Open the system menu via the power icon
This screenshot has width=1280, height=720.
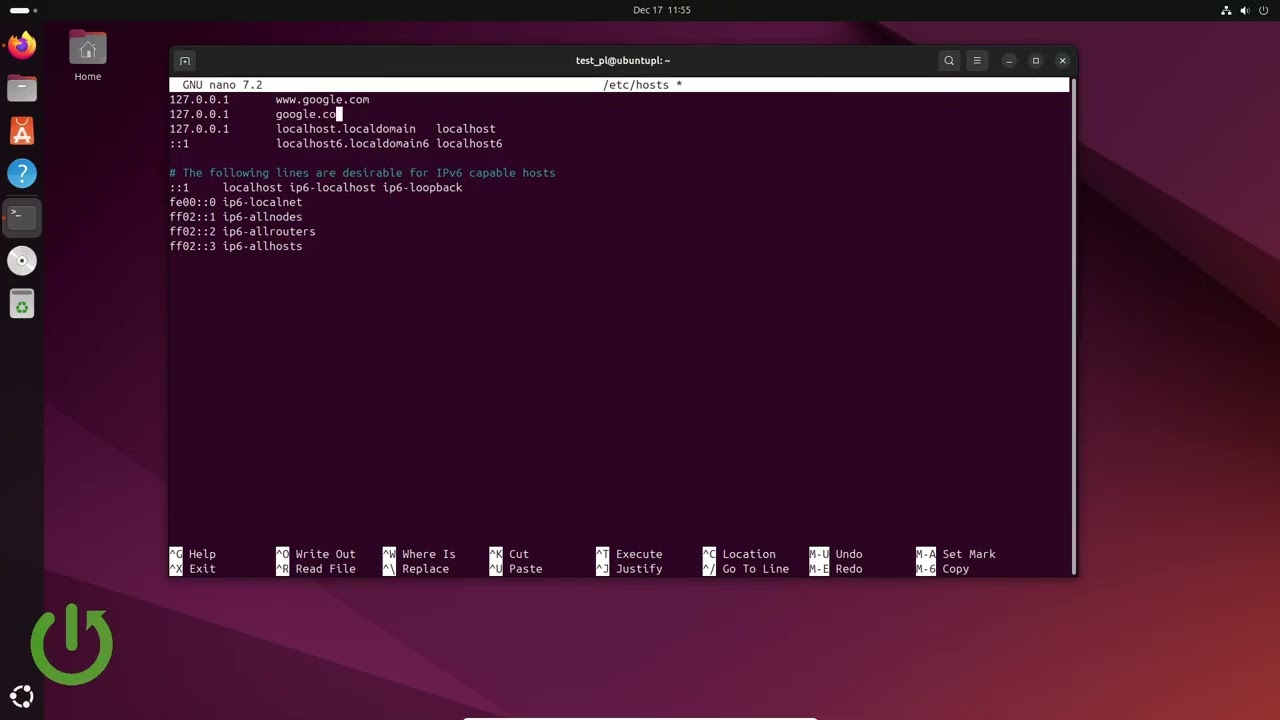coord(1264,10)
